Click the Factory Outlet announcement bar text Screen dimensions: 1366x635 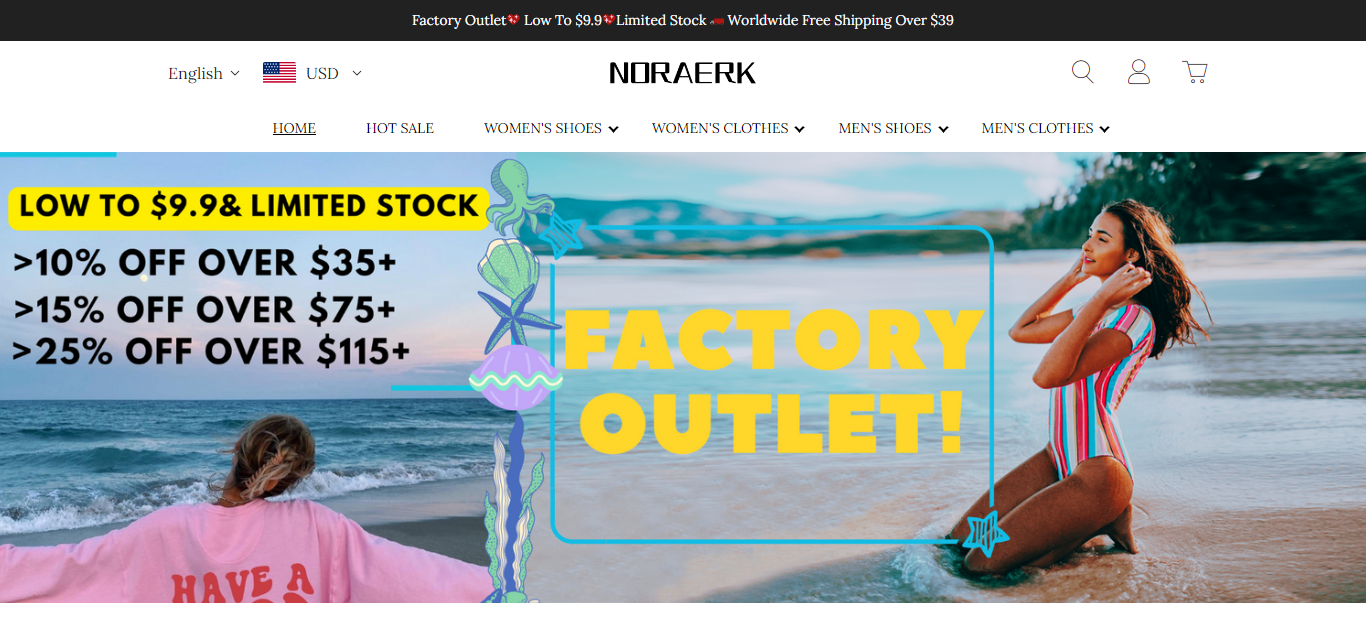click(683, 20)
